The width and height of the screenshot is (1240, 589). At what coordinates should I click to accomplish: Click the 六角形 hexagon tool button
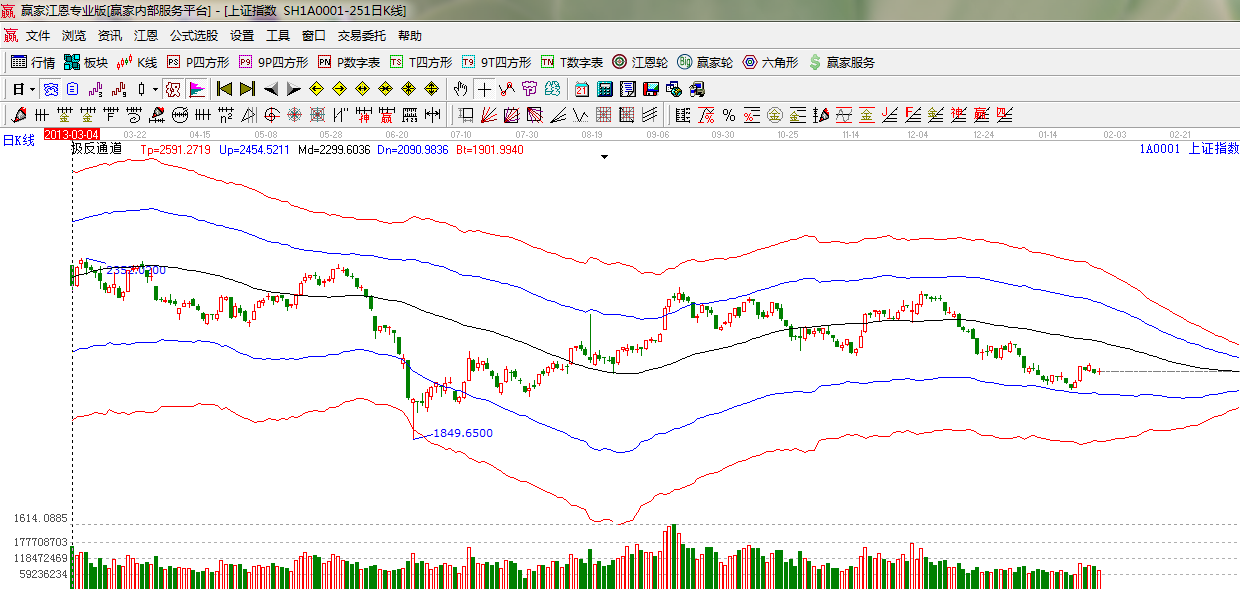tap(770, 62)
